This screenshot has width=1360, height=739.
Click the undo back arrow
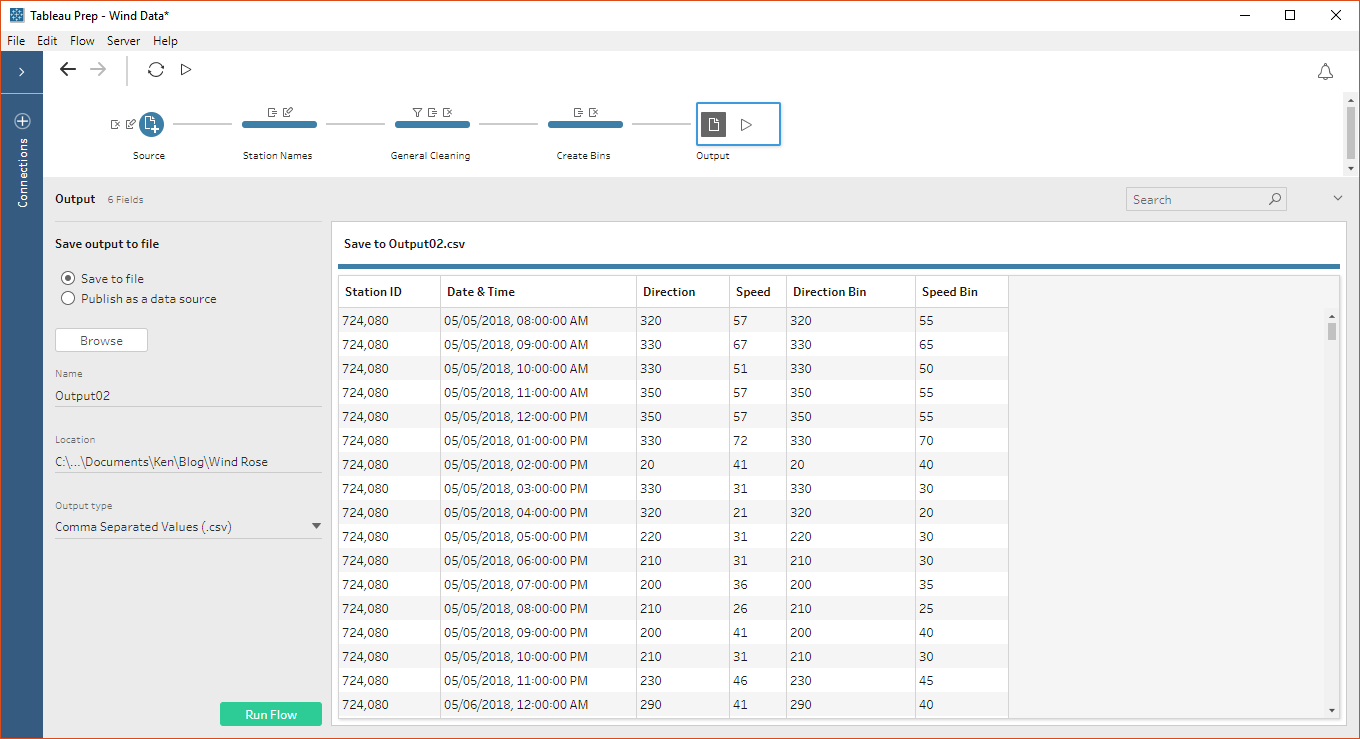67,69
